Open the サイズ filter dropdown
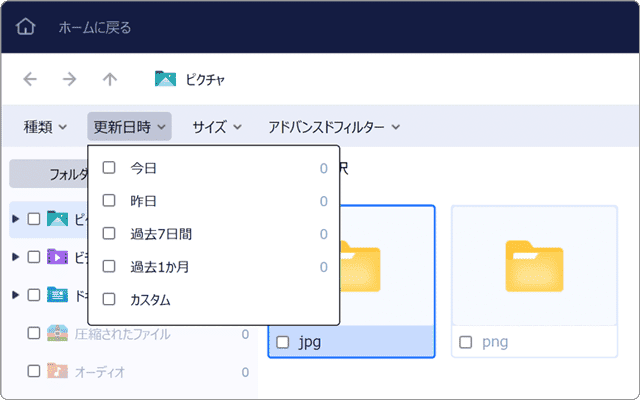 pyautogui.click(x=217, y=127)
